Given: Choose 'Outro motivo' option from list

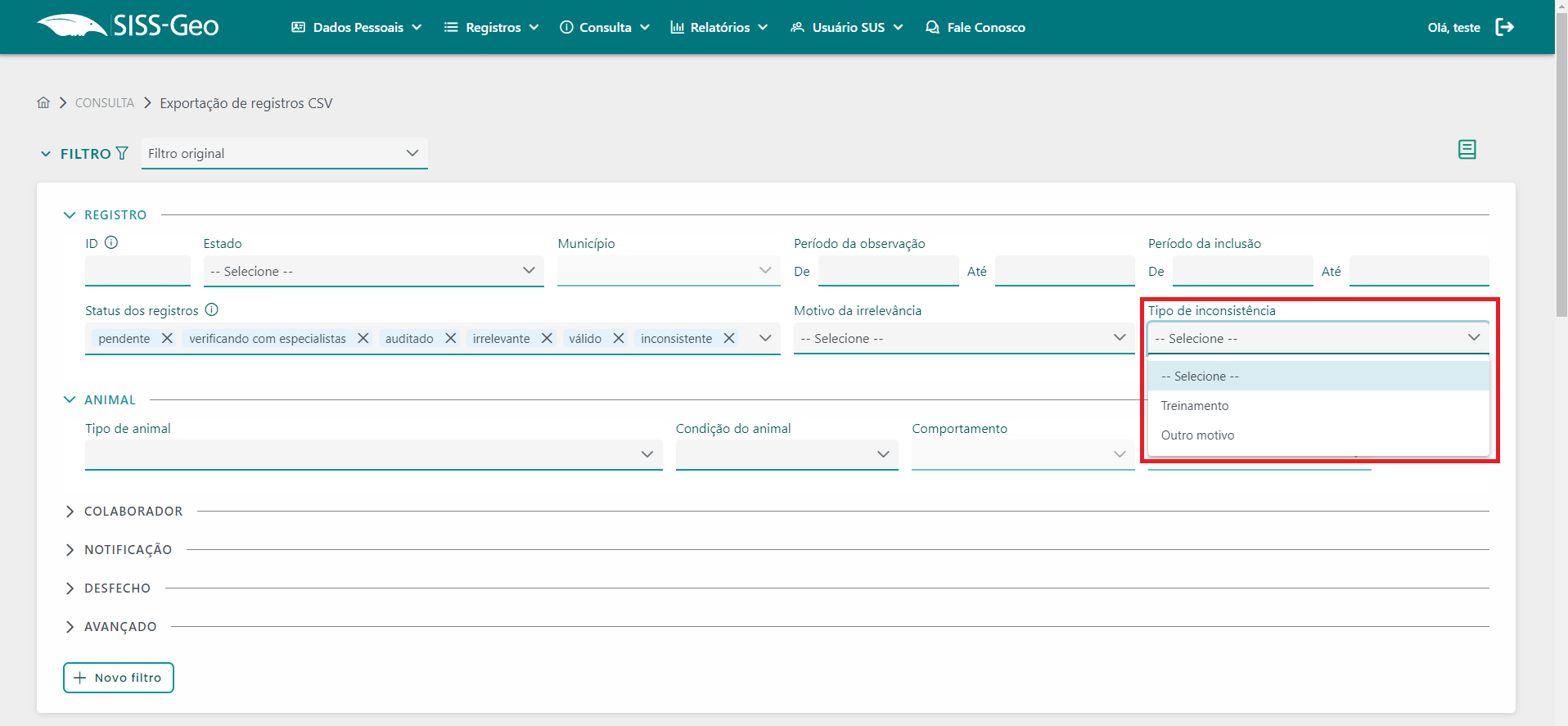Looking at the screenshot, I should 1197,435.
